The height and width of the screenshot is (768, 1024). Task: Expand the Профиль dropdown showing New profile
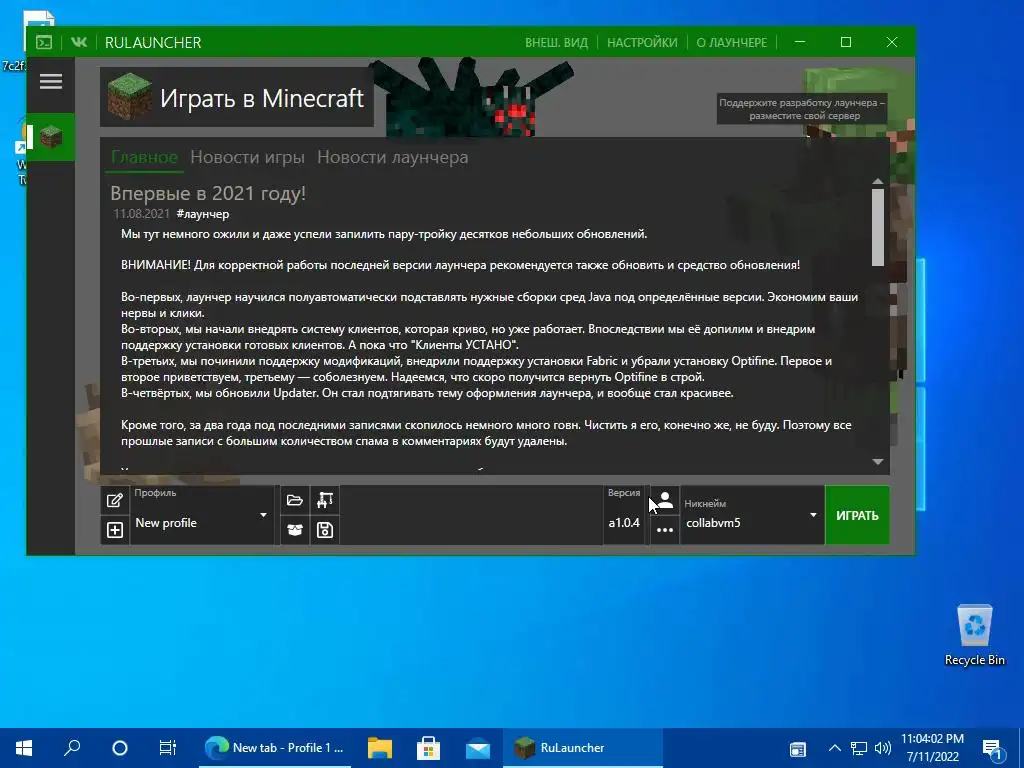[202, 515]
